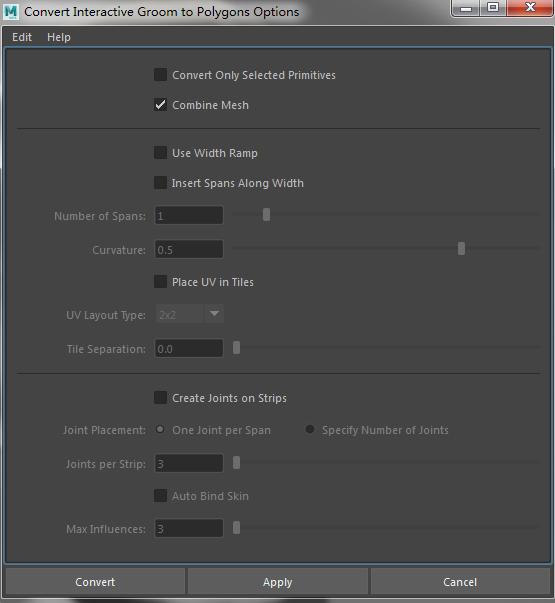Enable Create Joints on Strips

pos(160,398)
